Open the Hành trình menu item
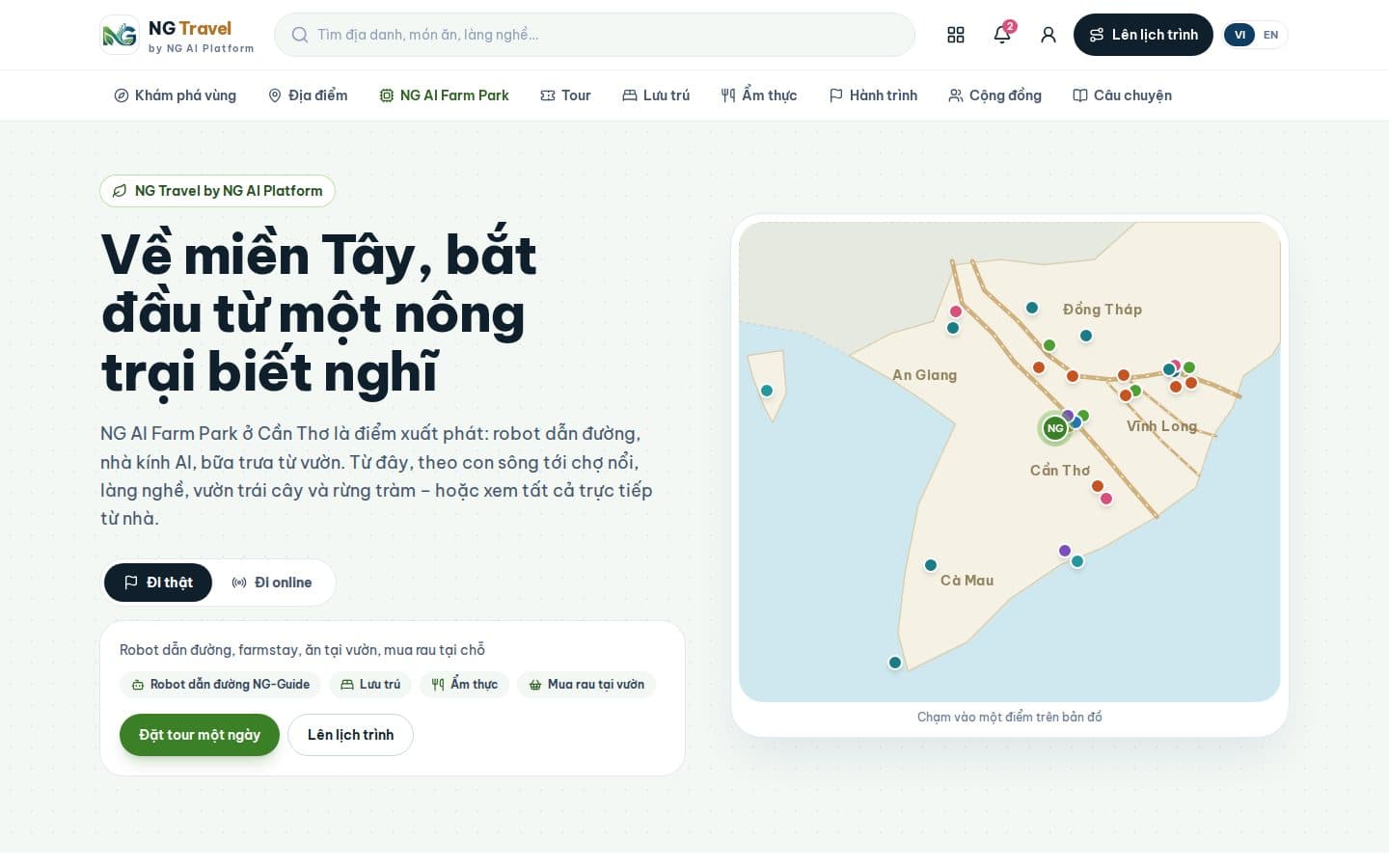 click(x=873, y=95)
